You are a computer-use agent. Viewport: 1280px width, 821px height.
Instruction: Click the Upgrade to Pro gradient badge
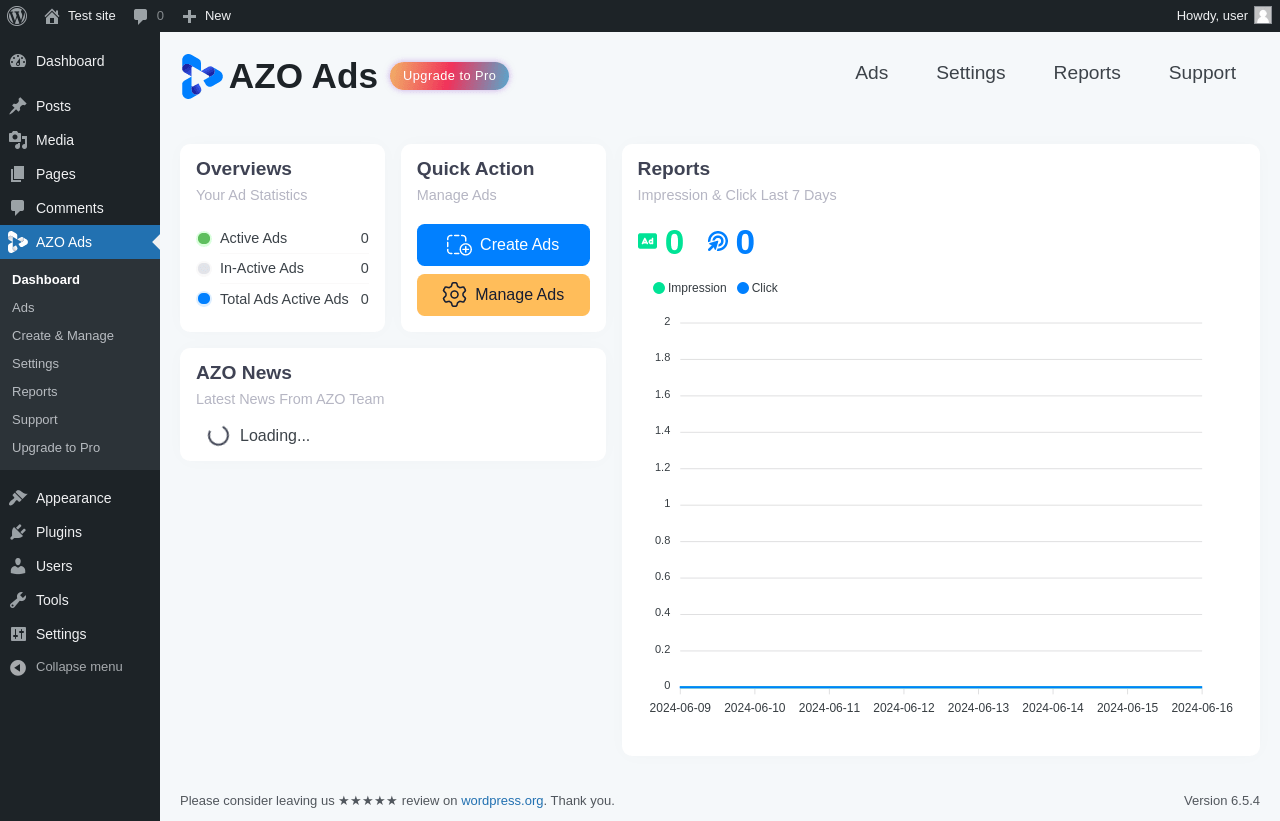click(x=449, y=76)
